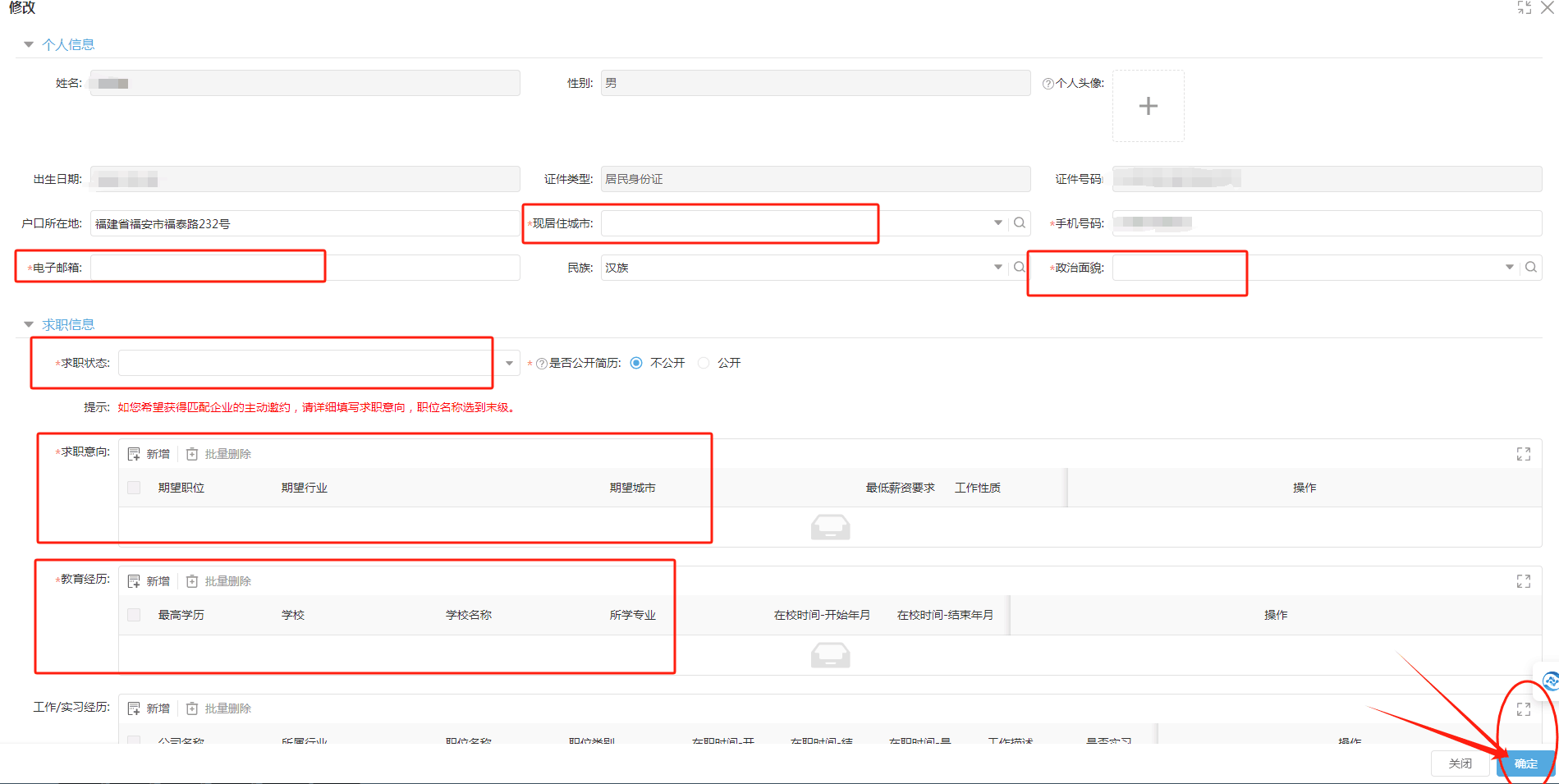1559x784 pixels.
Task: Click 新增 in the 求职意向 toolbar
Action: (x=149, y=454)
